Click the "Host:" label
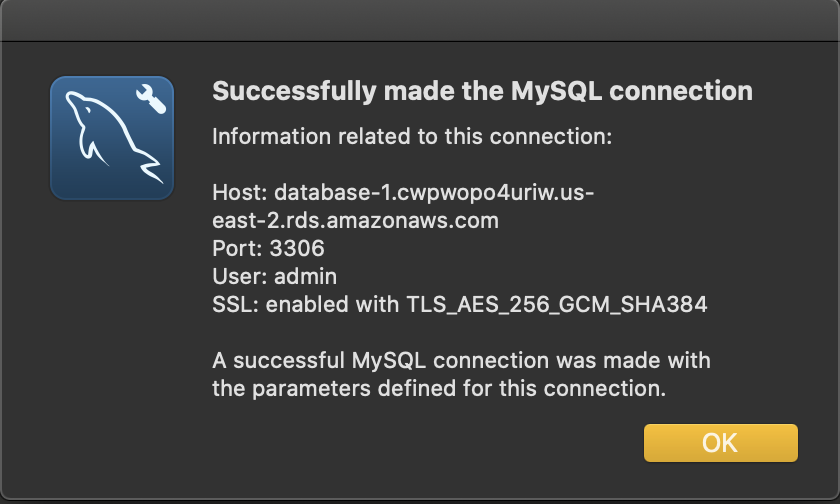The width and height of the screenshot is (840, 504). click(x=239, y=192)
